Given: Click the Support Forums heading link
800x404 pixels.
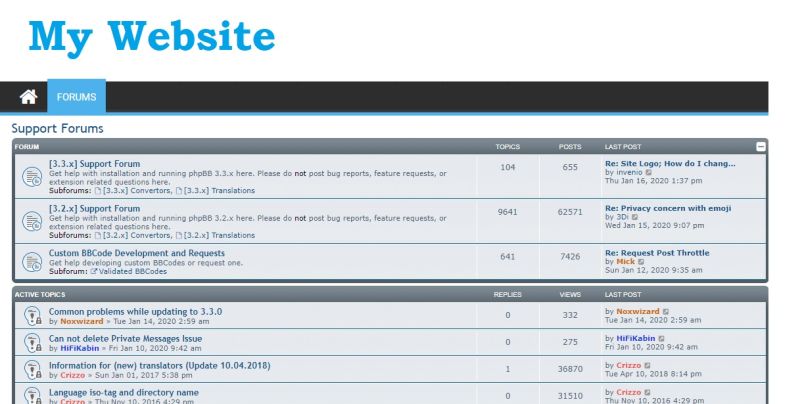Looking at the screenshot, I should click(58, 129).
